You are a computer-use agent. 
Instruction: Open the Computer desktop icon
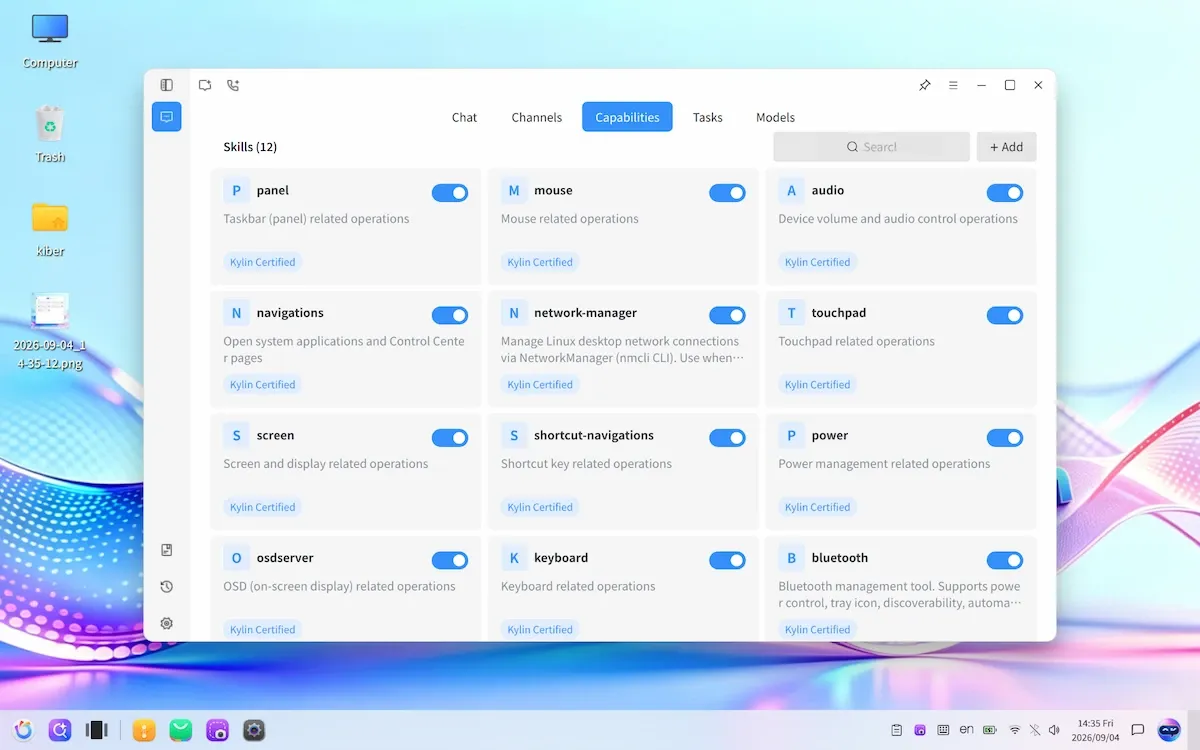pyautogui.click(x=50, y=42)
